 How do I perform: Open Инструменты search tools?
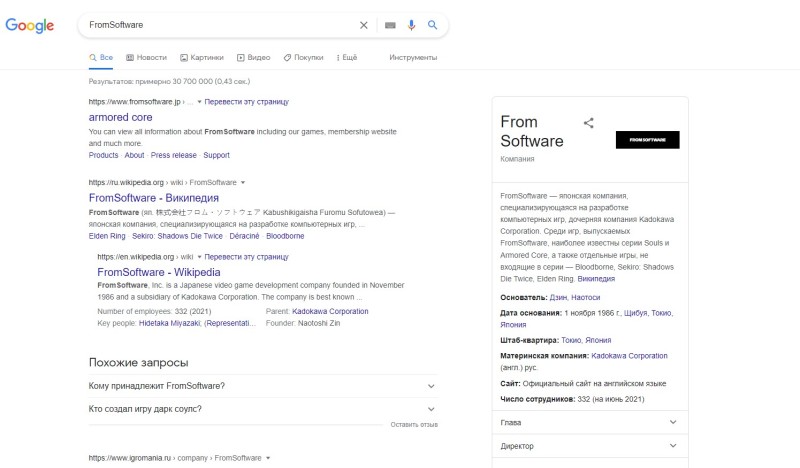tap(413, 58)
